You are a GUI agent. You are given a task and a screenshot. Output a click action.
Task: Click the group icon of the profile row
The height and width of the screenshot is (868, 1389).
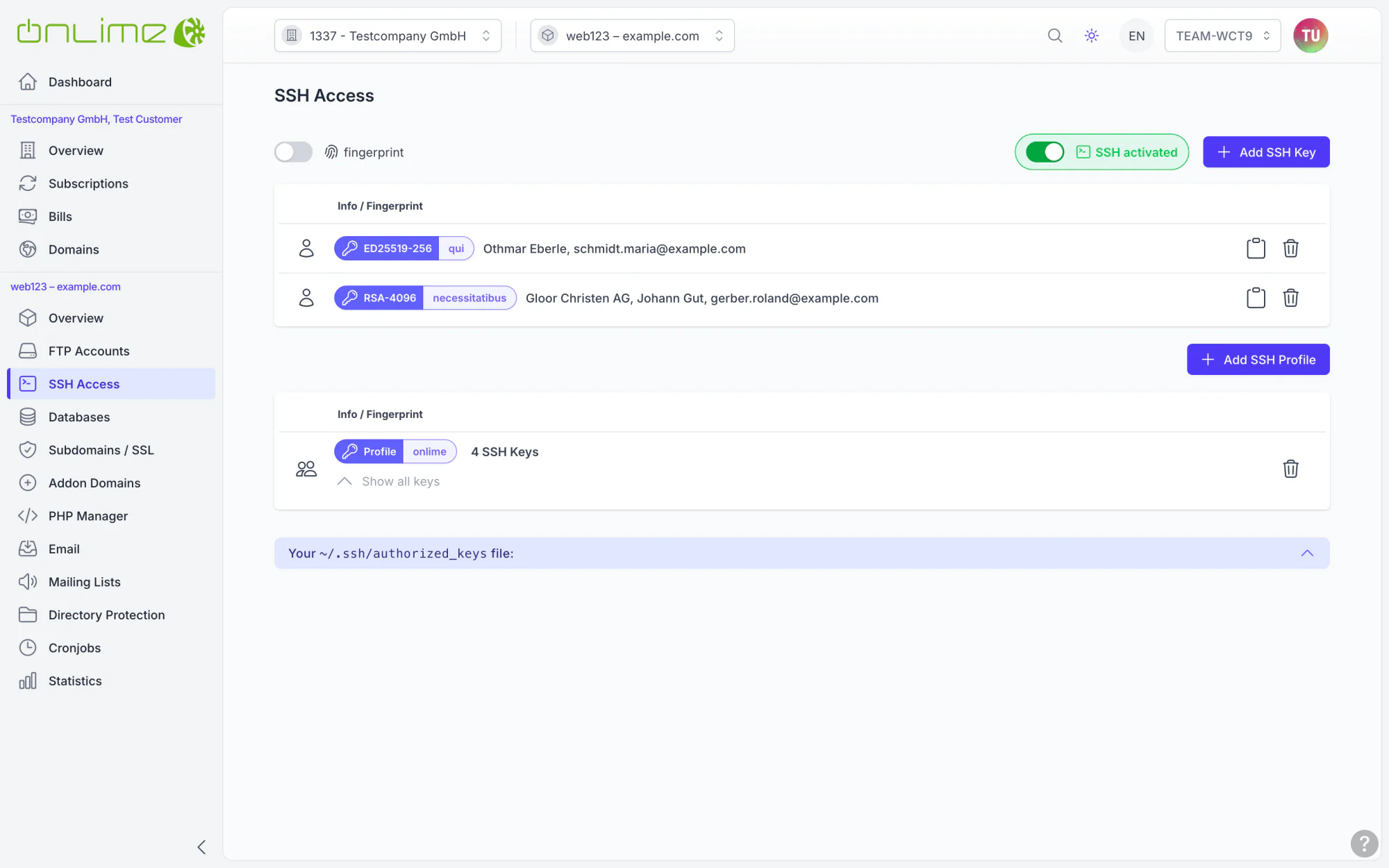pyautogui.click(x=306, y=469)
